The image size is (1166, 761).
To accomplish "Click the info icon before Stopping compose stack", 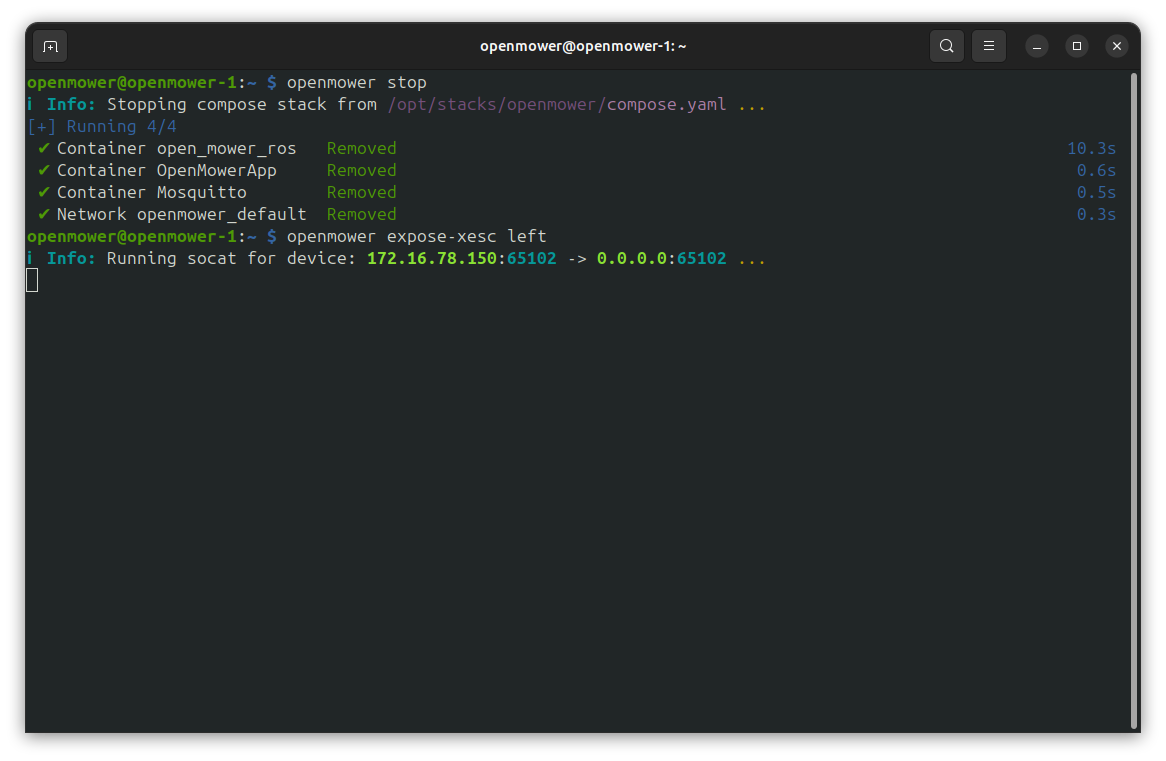I will coord(31,104).
